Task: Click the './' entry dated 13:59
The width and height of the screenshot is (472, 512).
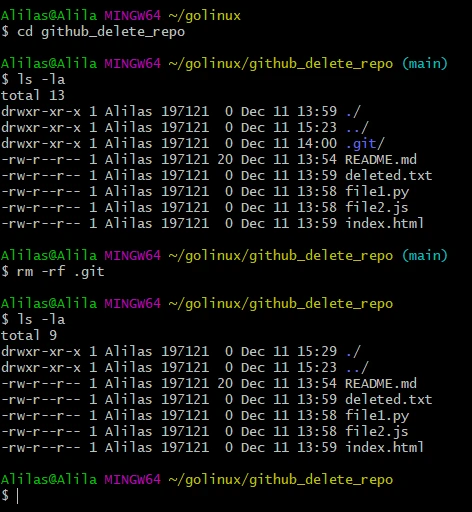Action: point(353,112)
